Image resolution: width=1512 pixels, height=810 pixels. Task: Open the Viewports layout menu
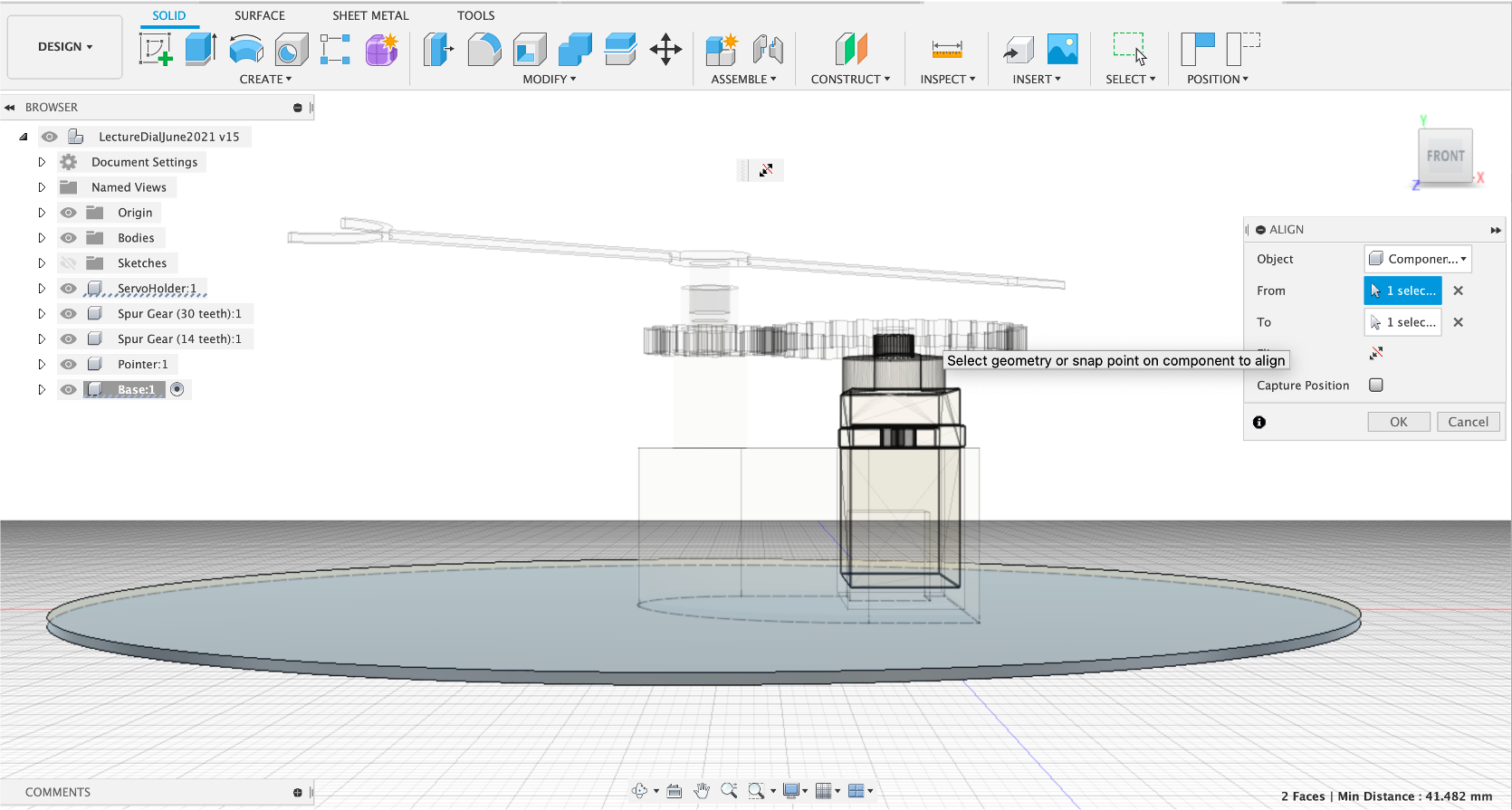pyautogui.click(x=860, y=791)
